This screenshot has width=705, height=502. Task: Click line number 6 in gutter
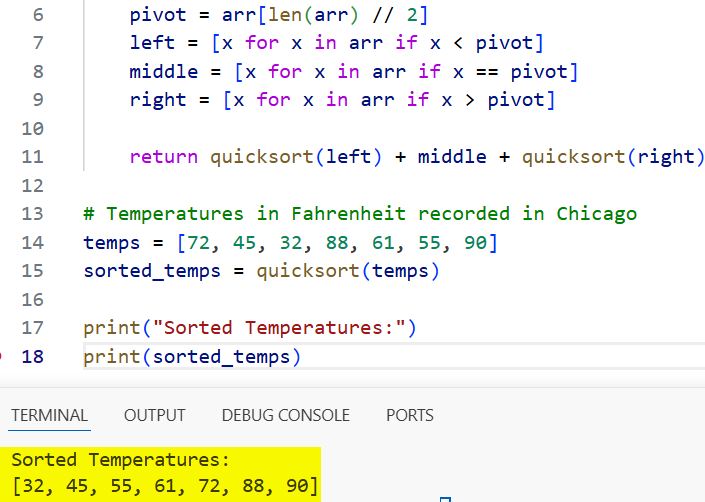click(x=38, y=15)
